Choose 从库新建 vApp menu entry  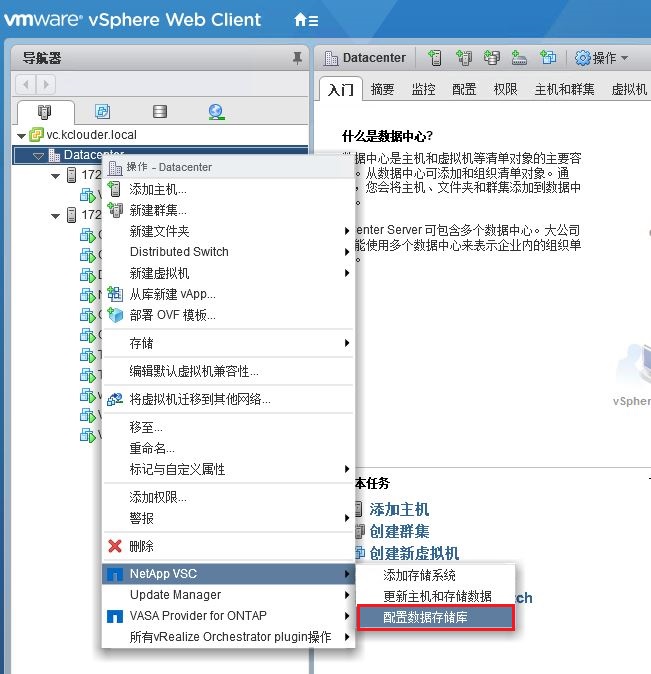[x=229, y=294]
